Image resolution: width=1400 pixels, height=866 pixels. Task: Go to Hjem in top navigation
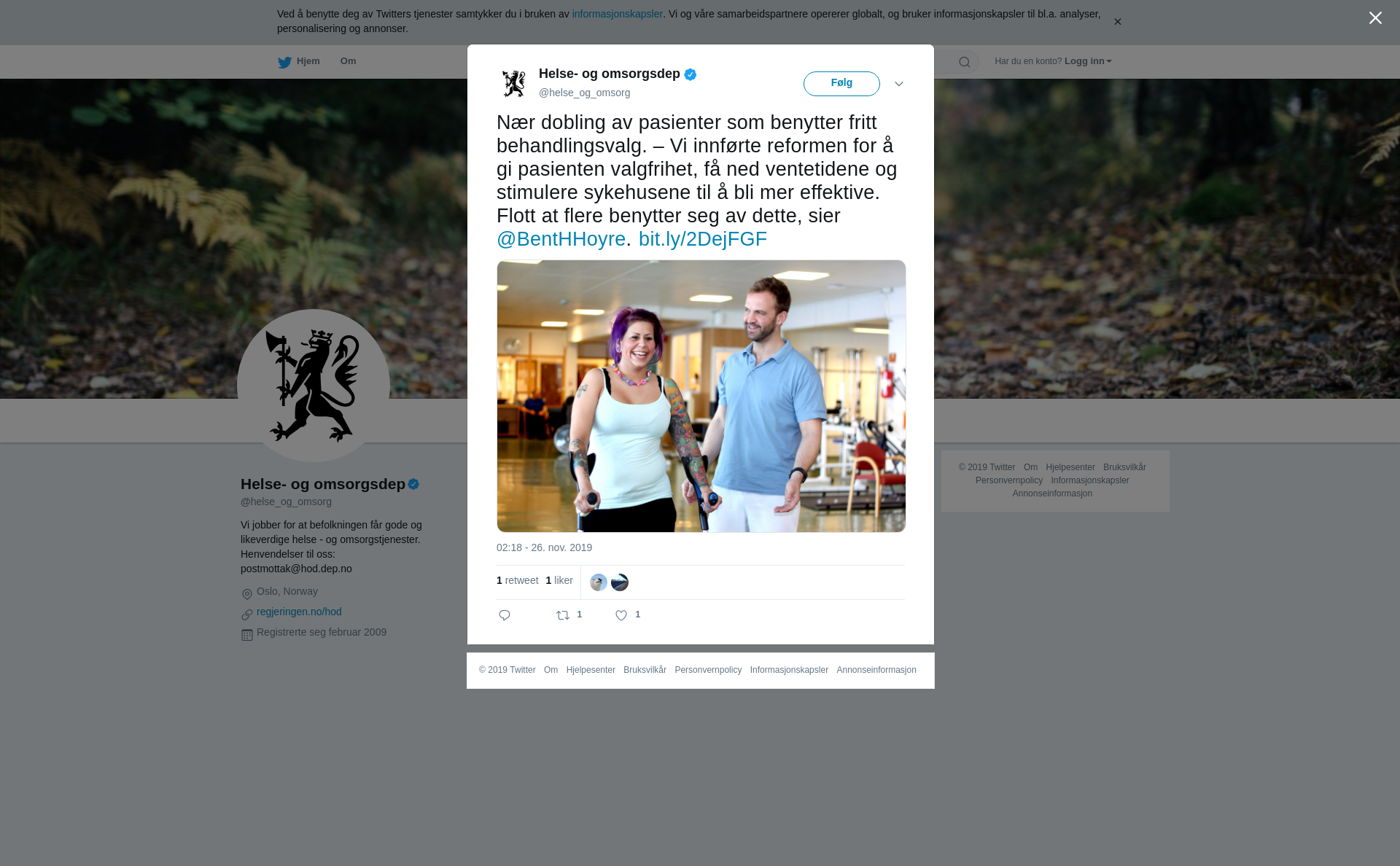pyautogui.click(x=308, y=61)
